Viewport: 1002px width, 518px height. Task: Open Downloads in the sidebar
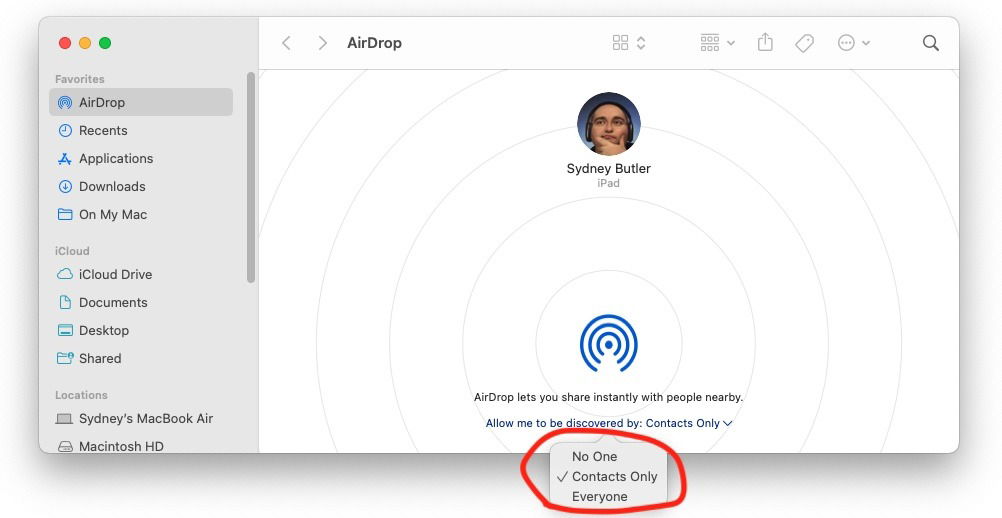pyautogui.click(x=112, y=187)
